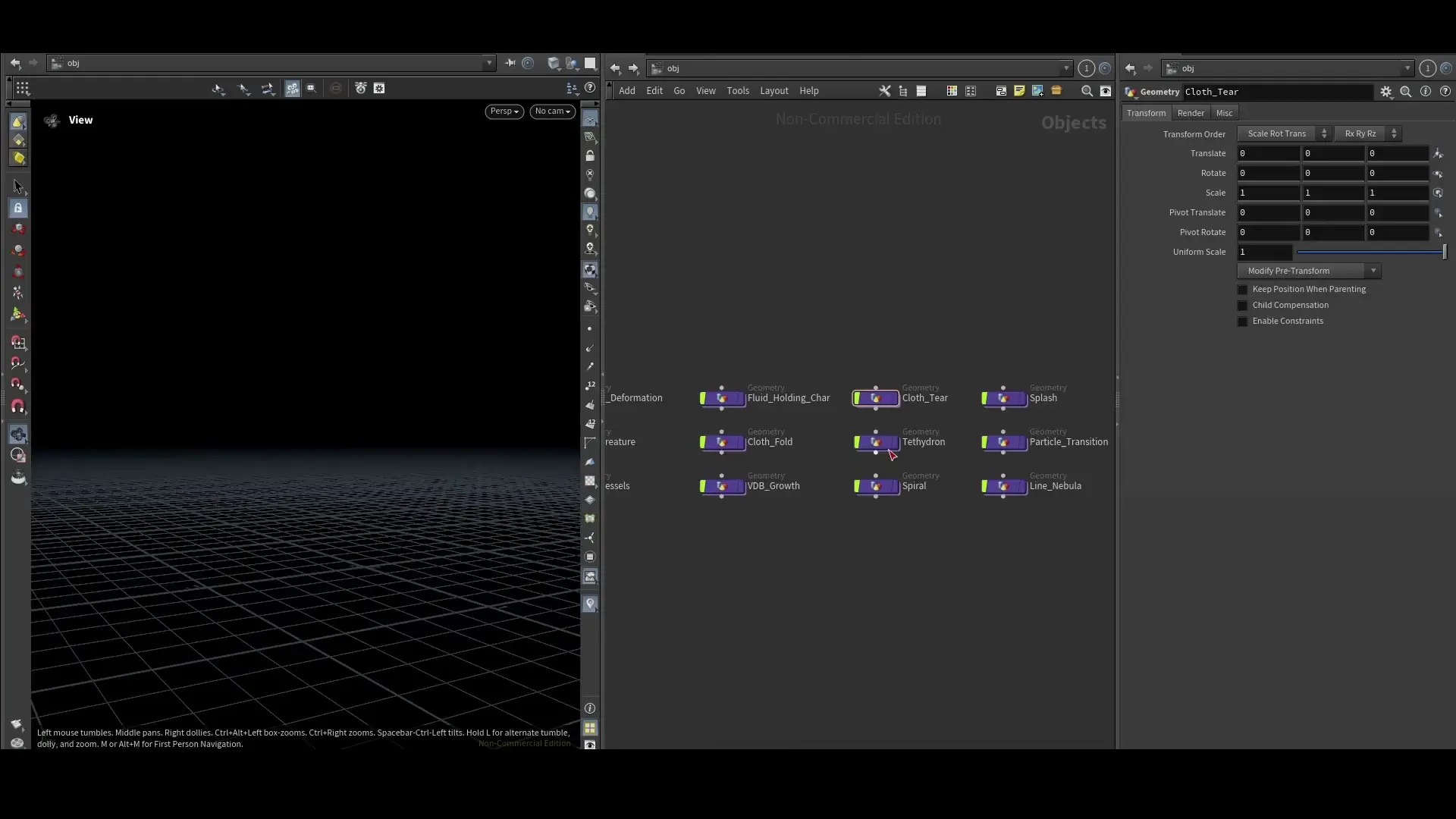This screenshot has width=1456, height=819.
Task: Click the hammer-and-wrench customize icon in network toolbar
Action: (885, 91)
